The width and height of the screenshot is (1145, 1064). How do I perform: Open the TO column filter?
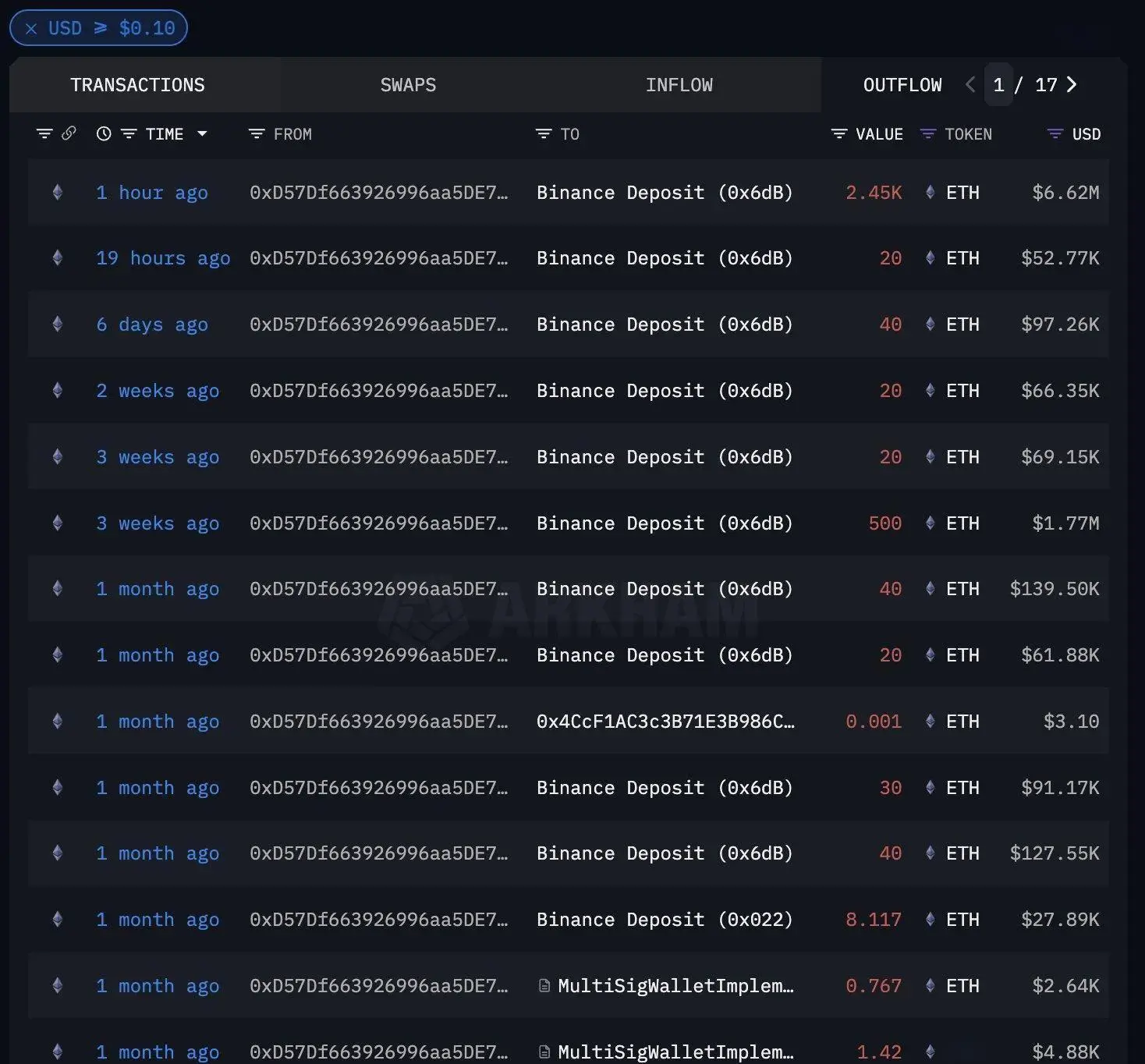point(544,134)
